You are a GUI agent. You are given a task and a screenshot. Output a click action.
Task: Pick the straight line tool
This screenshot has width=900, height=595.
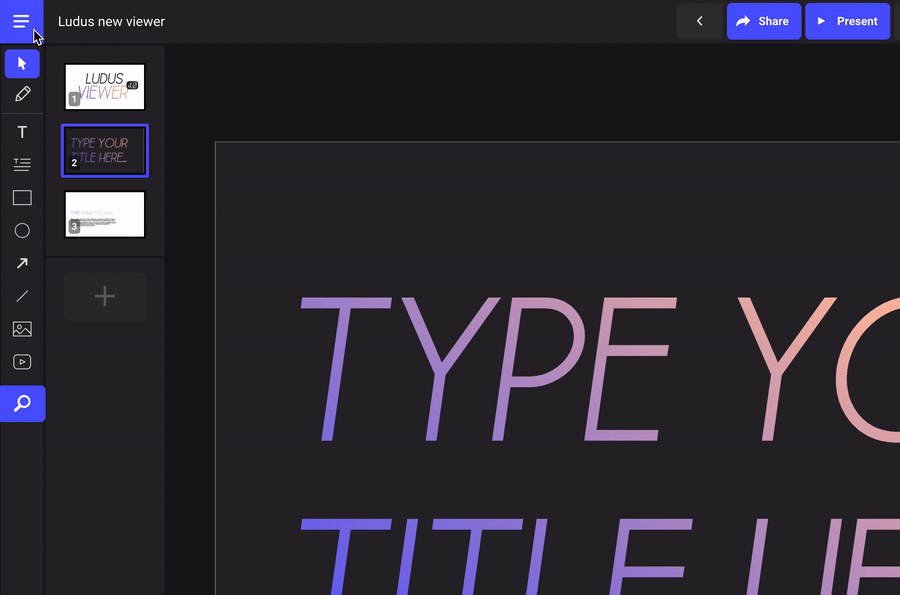coord(22,296)
